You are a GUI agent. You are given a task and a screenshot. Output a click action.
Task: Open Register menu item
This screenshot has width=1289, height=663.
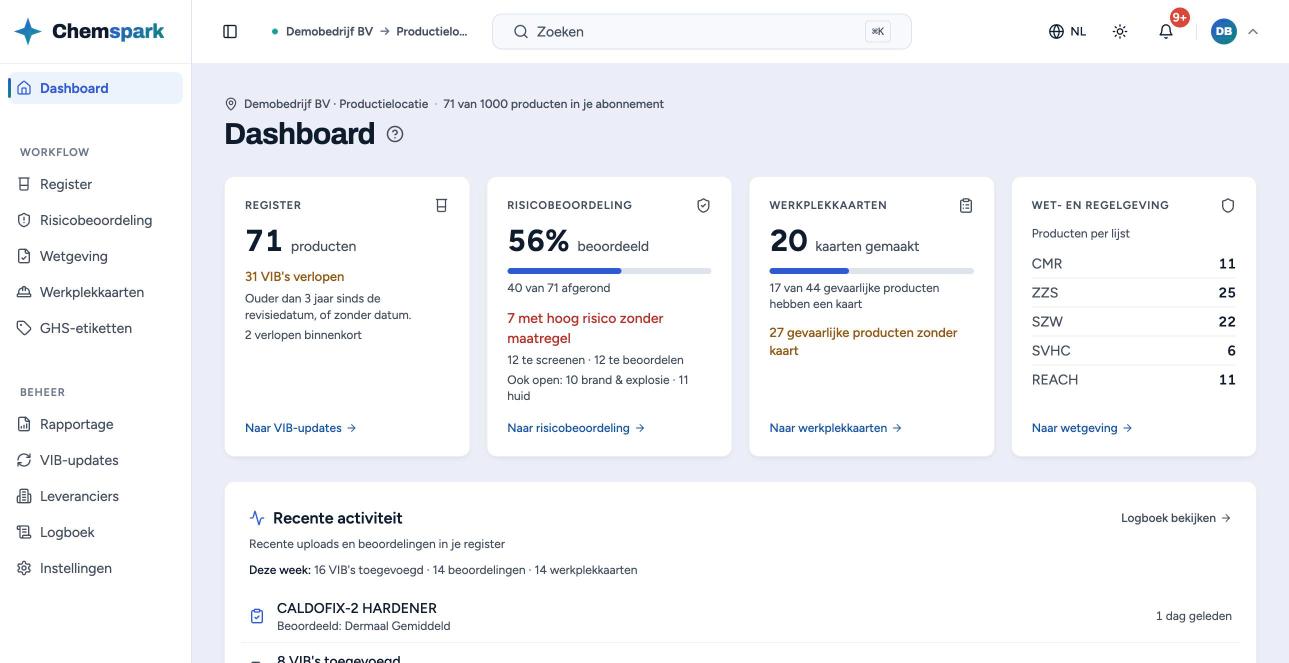point(95,184)
